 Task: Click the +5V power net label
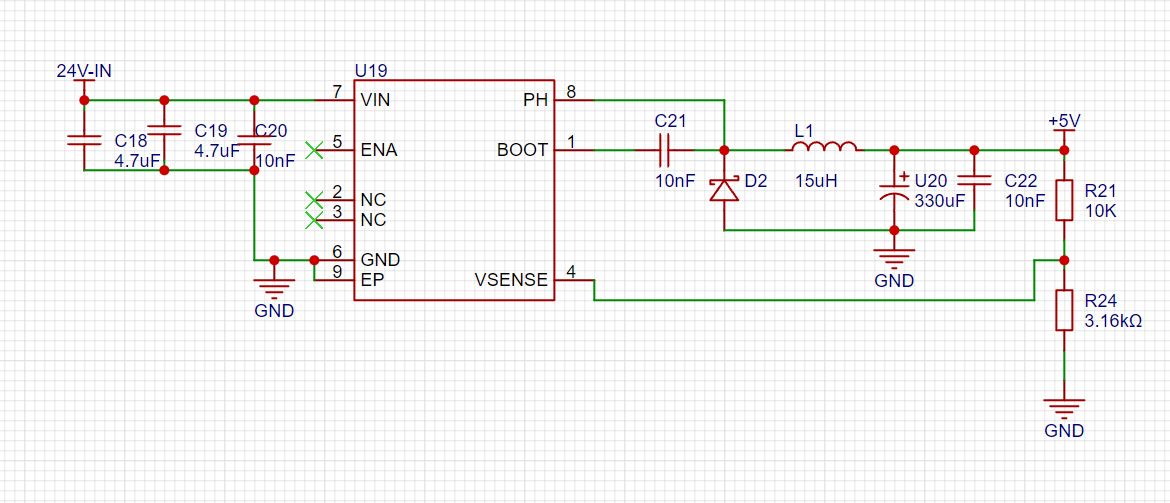[x=1064, y=121]
